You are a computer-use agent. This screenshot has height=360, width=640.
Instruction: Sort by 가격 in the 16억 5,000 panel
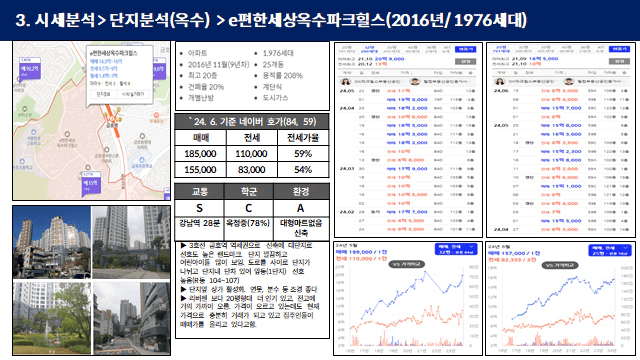pyautogui.click(x=560, y=72)
